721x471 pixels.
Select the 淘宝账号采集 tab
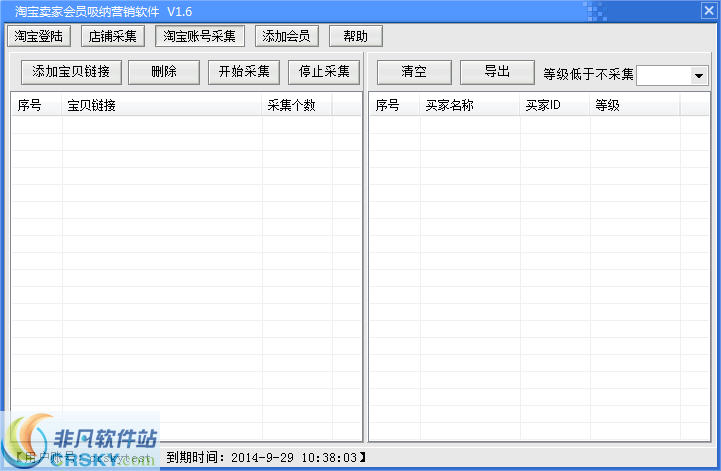pos(200,36)
